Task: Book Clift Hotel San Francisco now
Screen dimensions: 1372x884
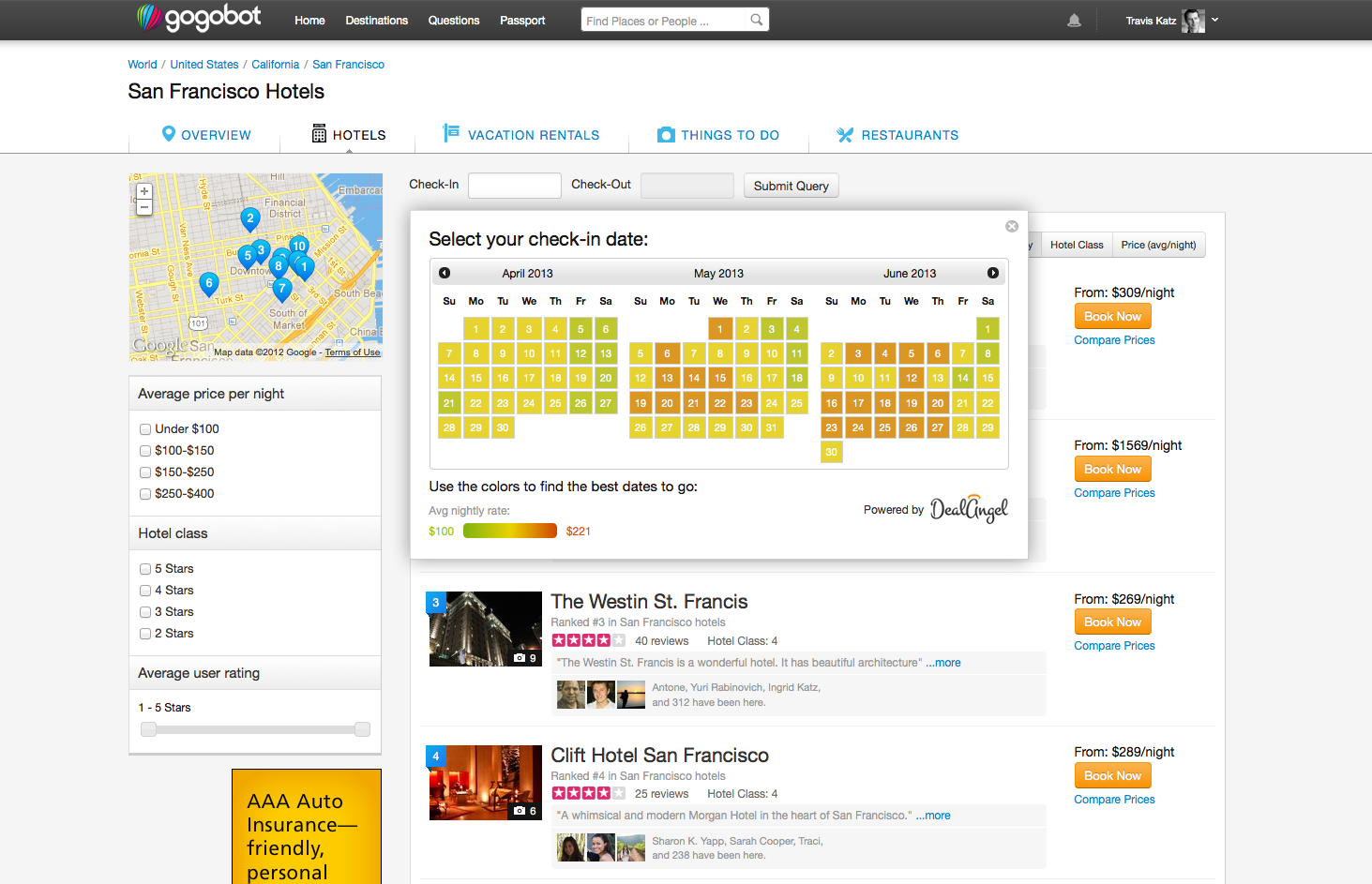Action: pos(1112,776)
